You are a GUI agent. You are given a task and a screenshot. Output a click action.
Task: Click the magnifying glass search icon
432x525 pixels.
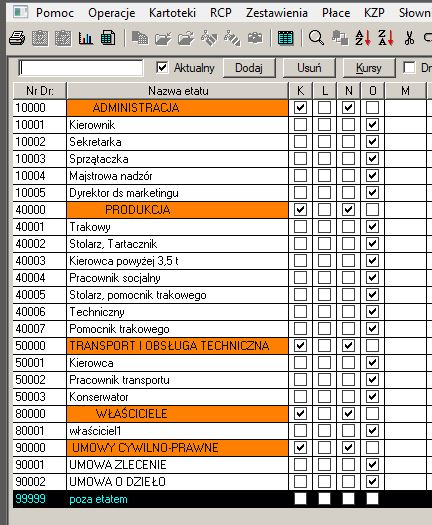pos(316,38)
